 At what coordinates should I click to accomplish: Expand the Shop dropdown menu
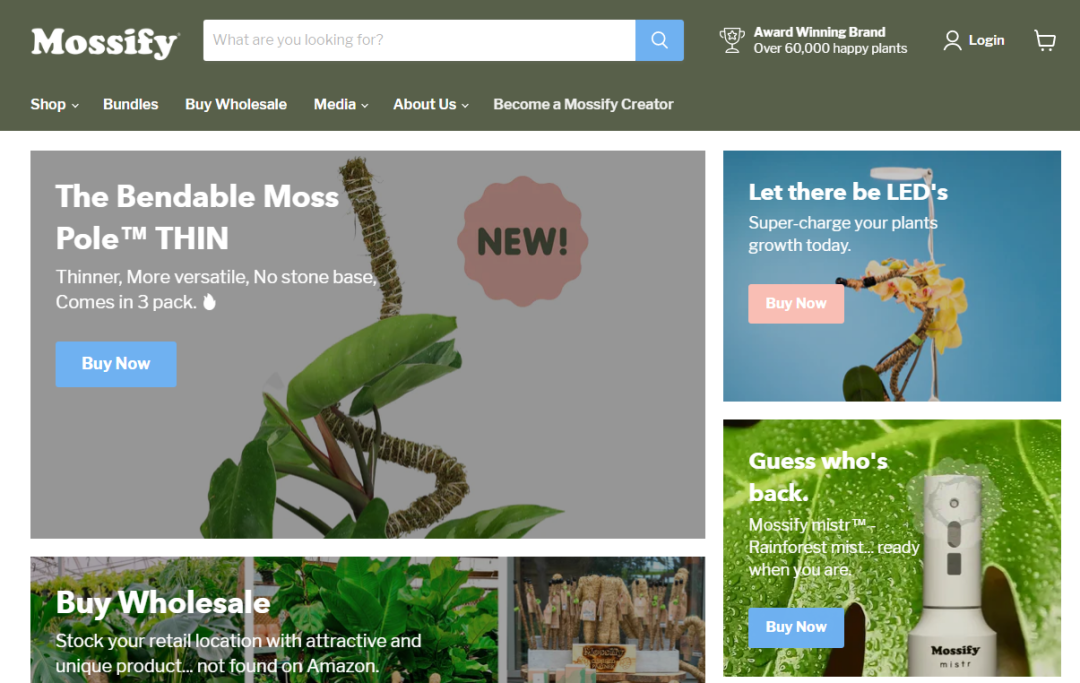54,105
